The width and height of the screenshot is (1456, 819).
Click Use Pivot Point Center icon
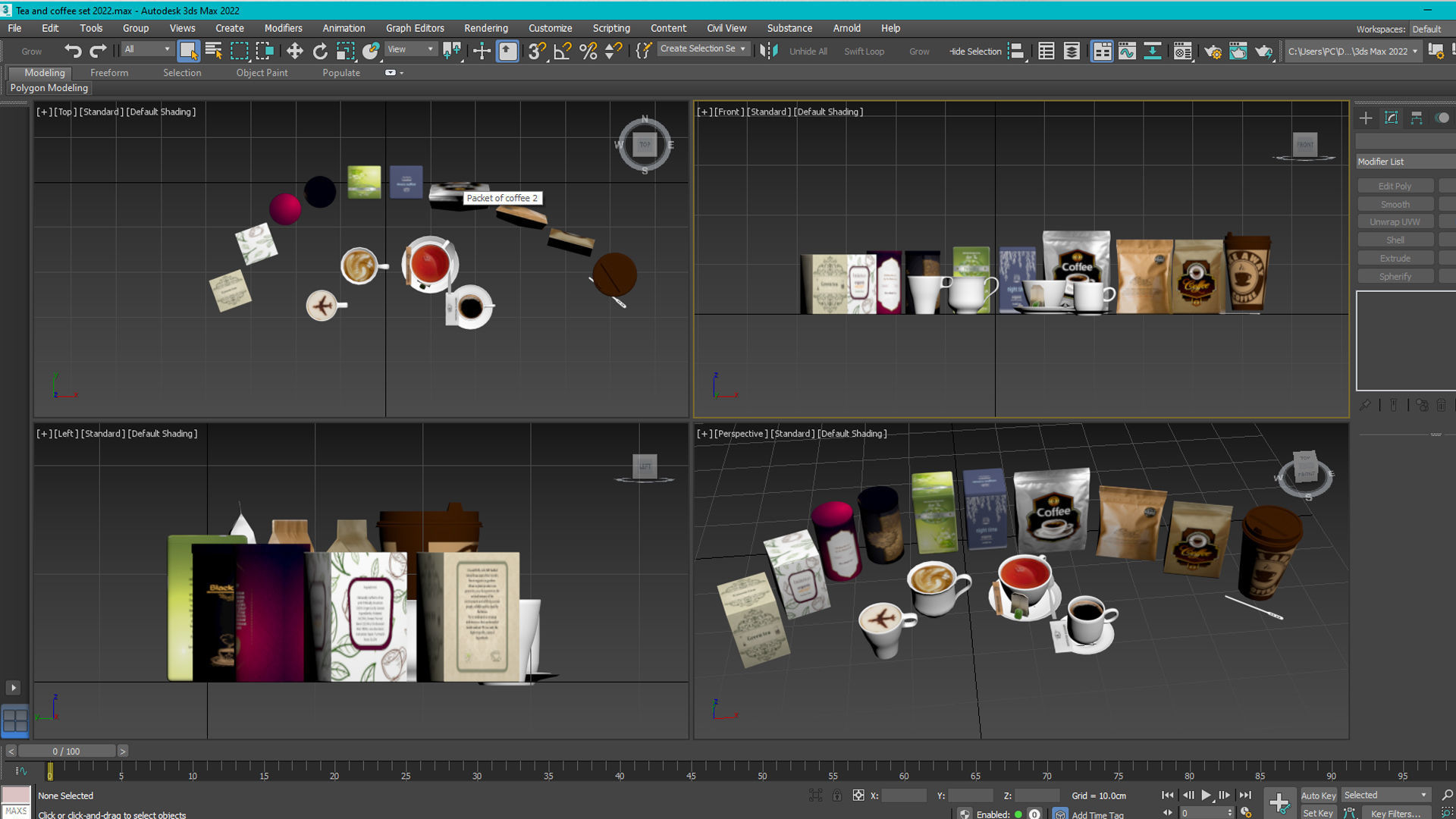pyautogui.click(x=453, y=51)
